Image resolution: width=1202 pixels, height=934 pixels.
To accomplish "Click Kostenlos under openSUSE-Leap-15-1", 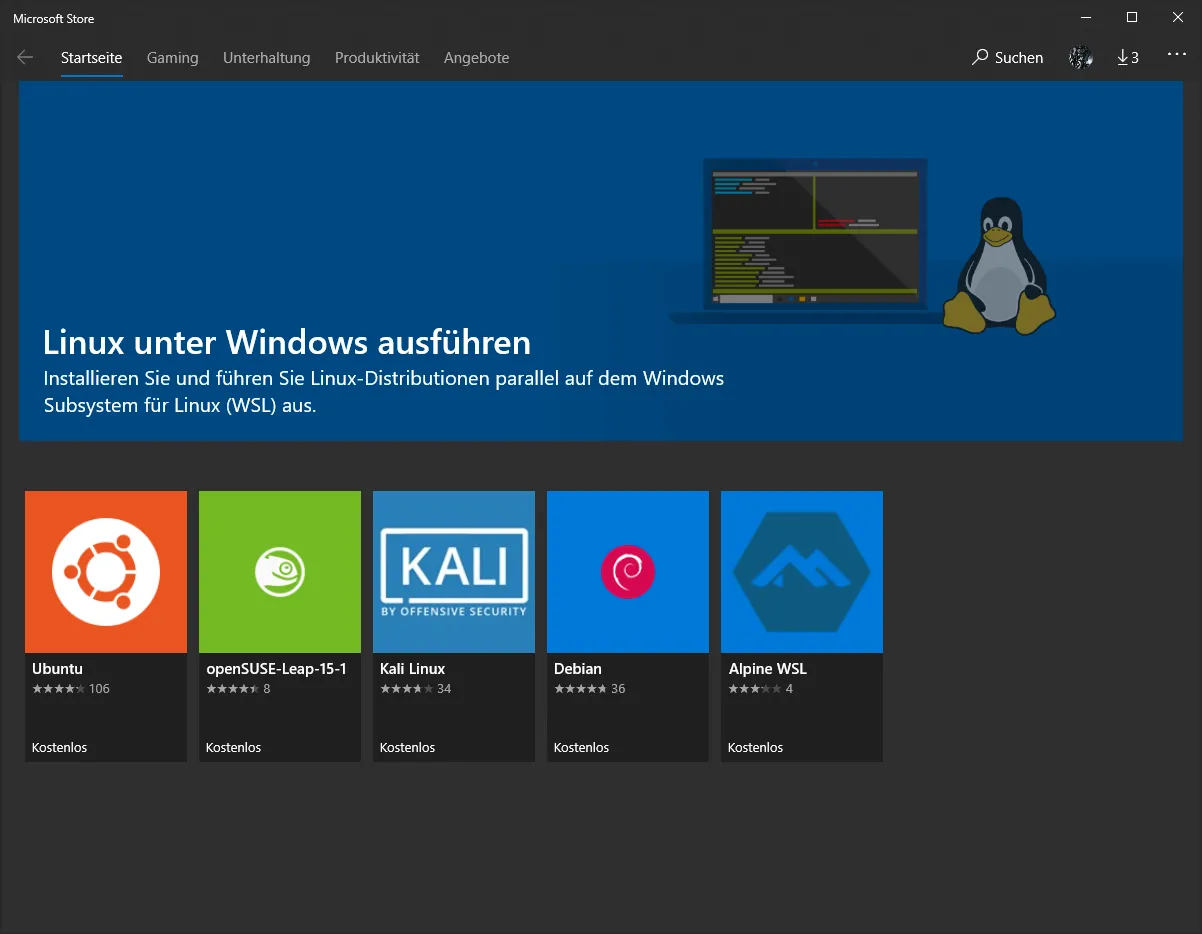I will (233, 747).
